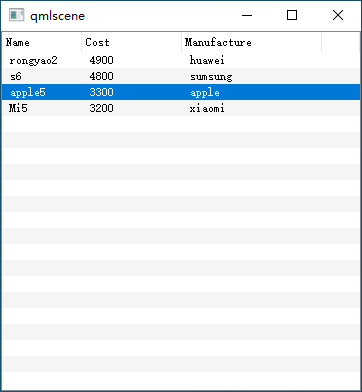Click the xiaomi manufacturer cell
The height and width of the screenshot is (392, 362).
207,108
